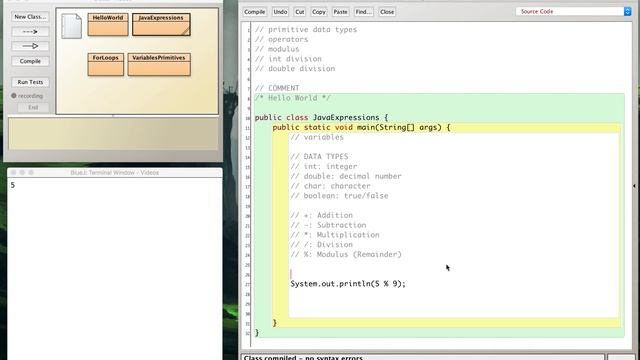
Task: Click the '// *: Multiplication' comment line
Action: 335,235
